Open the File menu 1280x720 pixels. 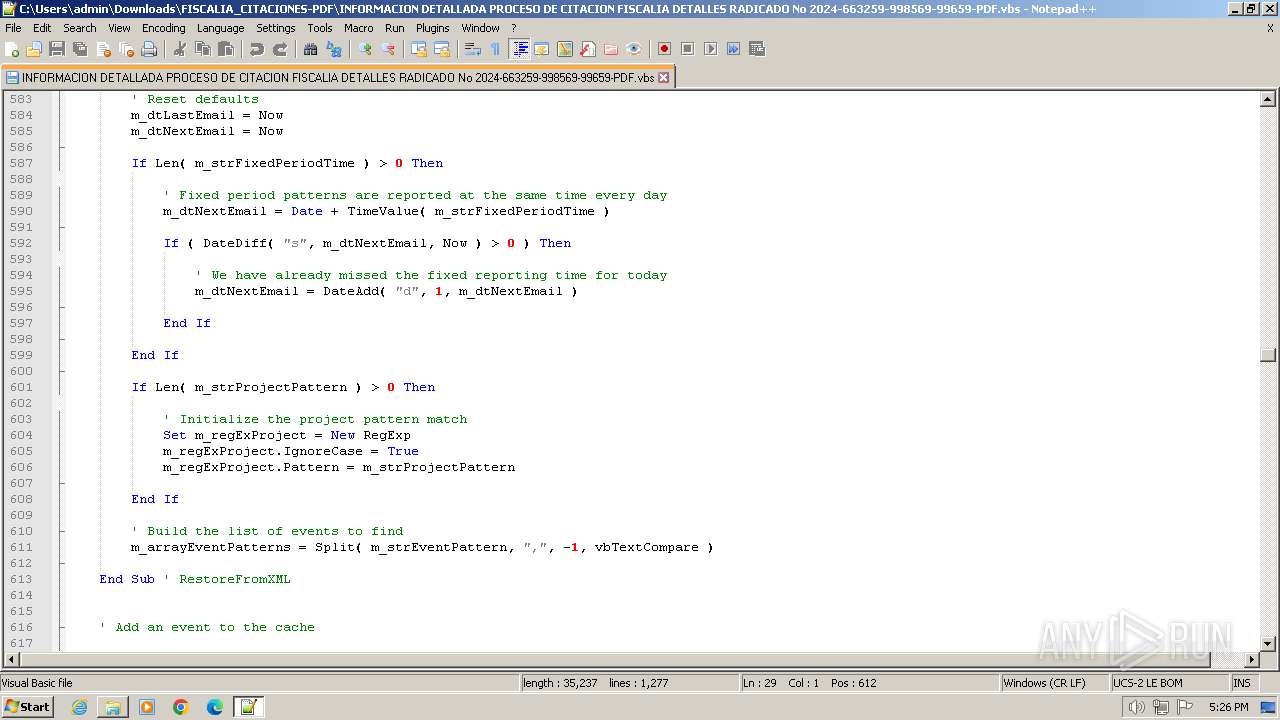coord(13,28)
